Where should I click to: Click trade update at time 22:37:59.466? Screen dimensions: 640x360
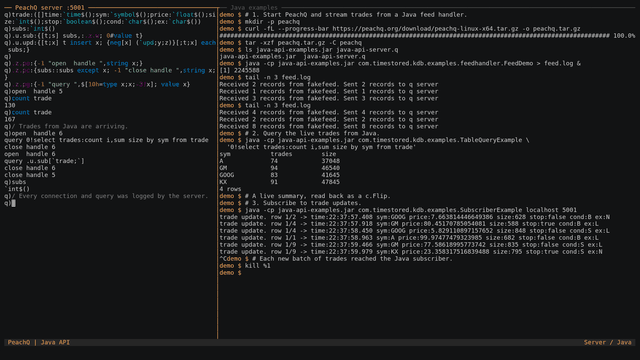pos(411,244)
